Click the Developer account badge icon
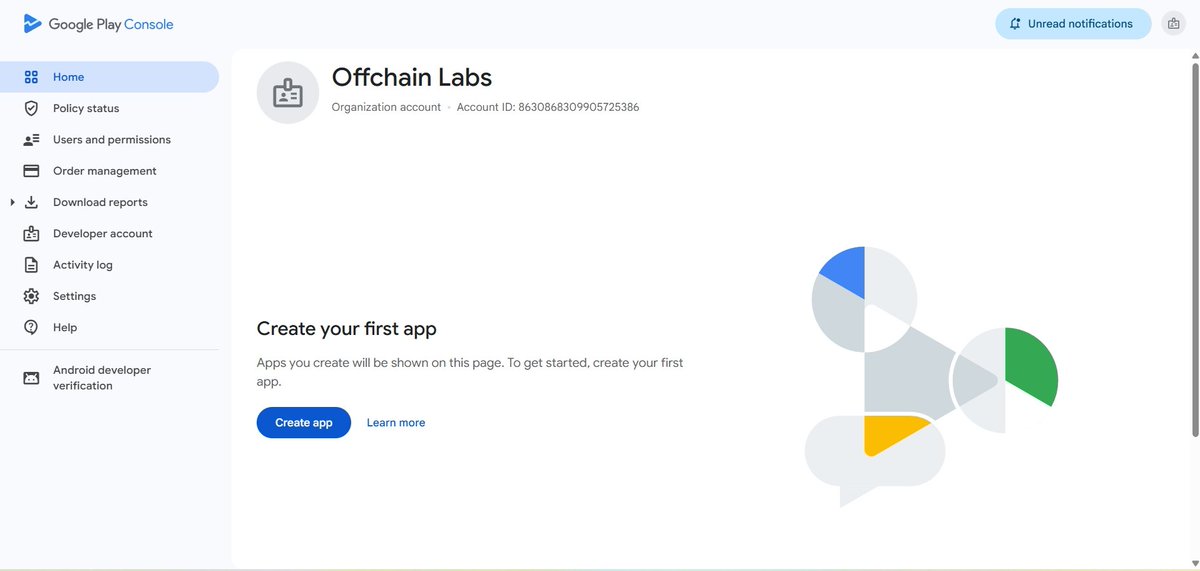This screenshot has height=571, width=1200. tap(31, 234)
